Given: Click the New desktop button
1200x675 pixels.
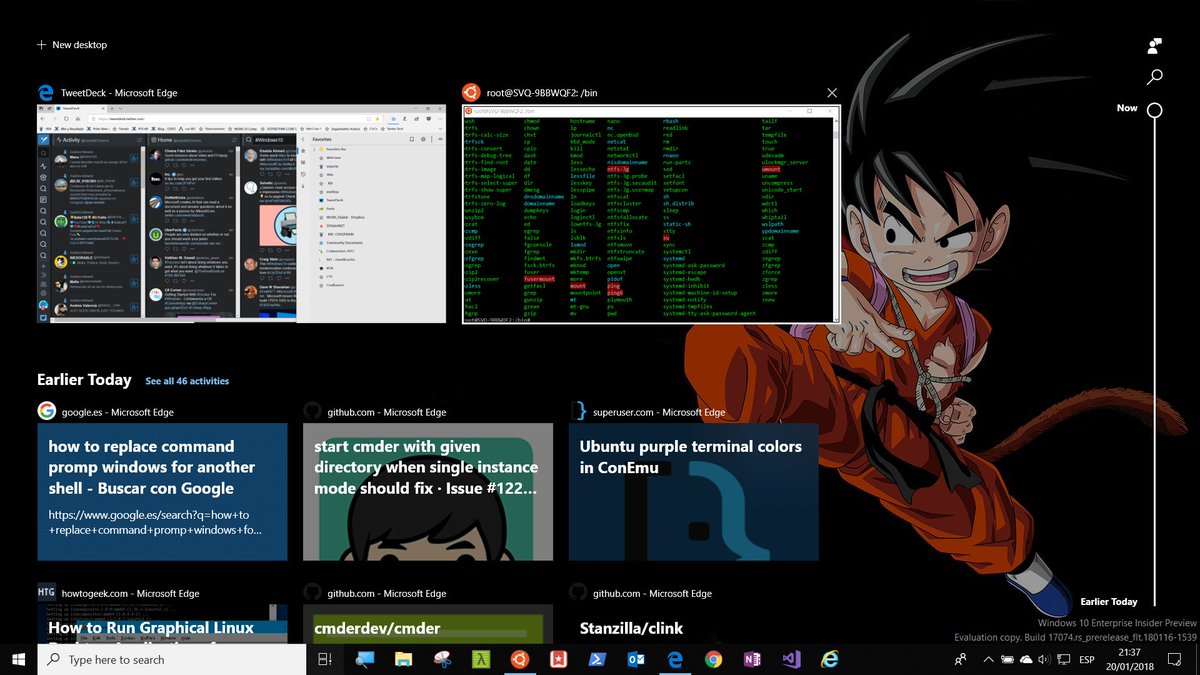Looking at the screenshot, I should [x=72, y=45].
